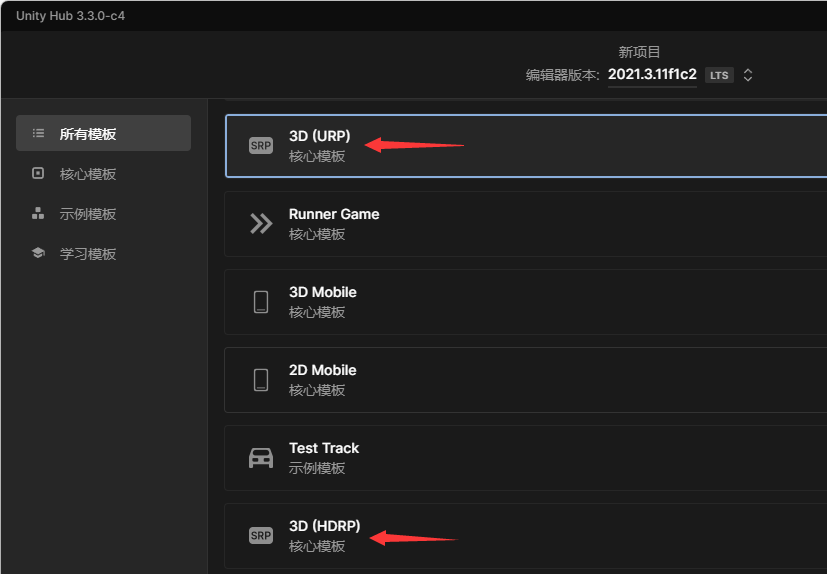Click the blocks icon next to 示例模板
Viewport: 827px width, 574px height.
[x=38, y=213]
